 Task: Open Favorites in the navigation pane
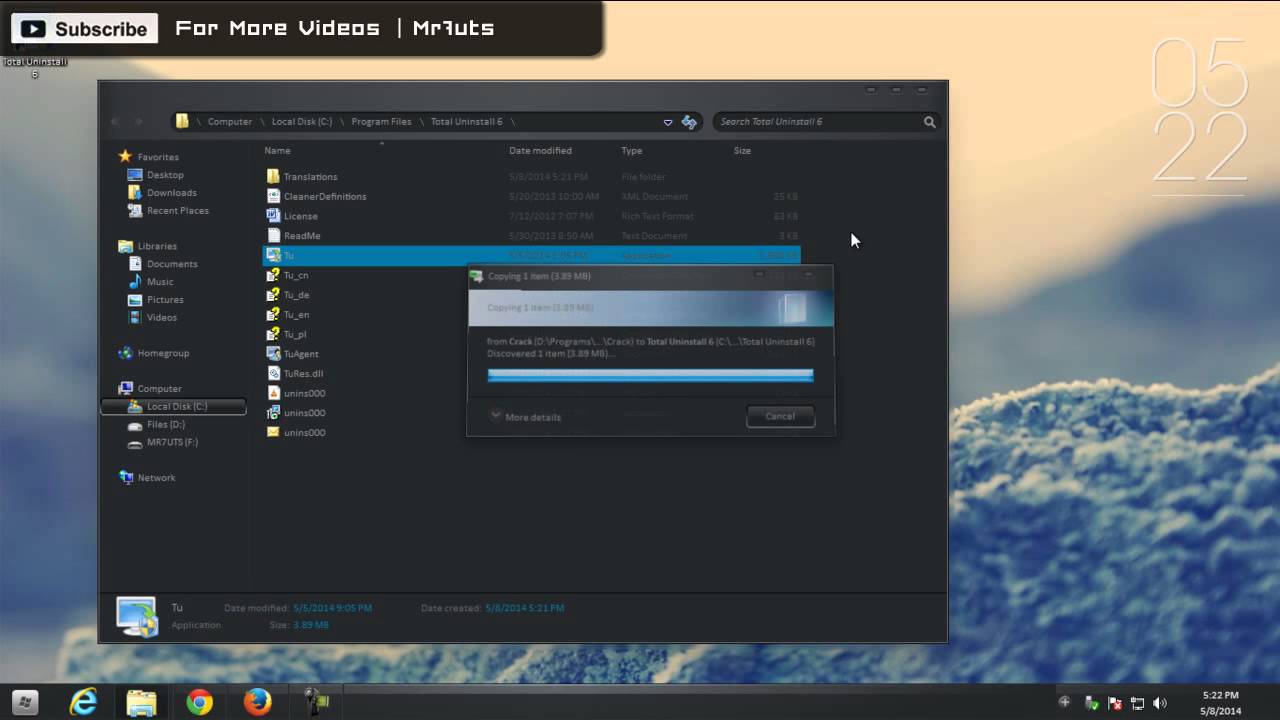point(148,157)
